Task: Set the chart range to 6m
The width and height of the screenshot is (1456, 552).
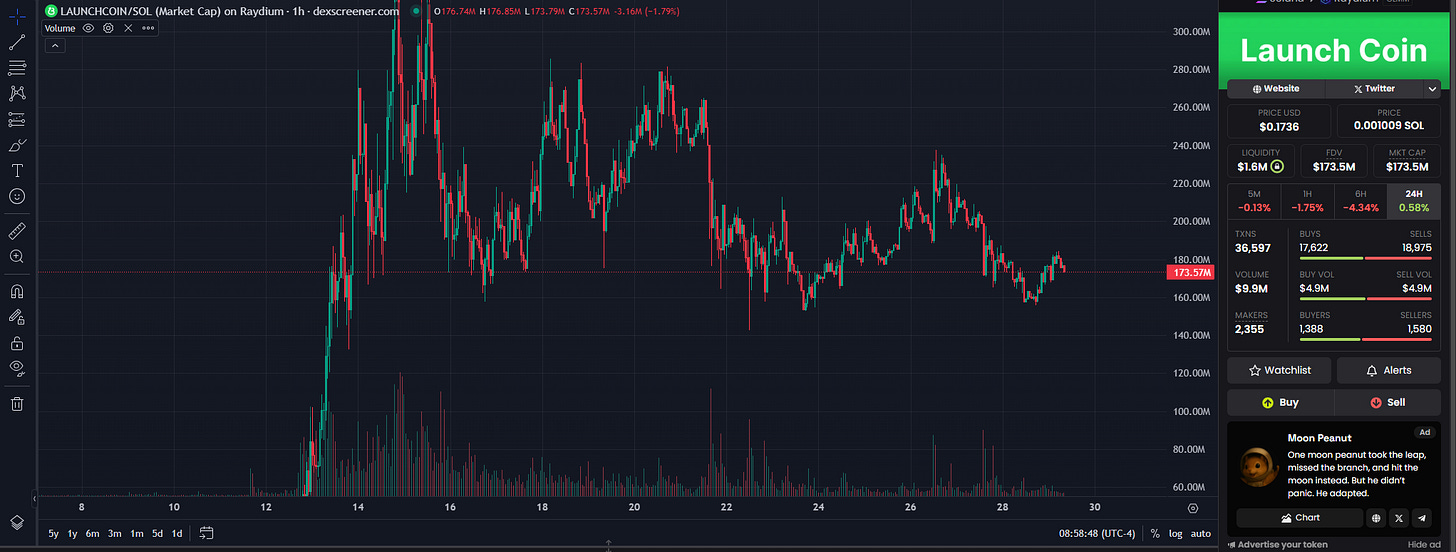Action: tap(93, 533)
